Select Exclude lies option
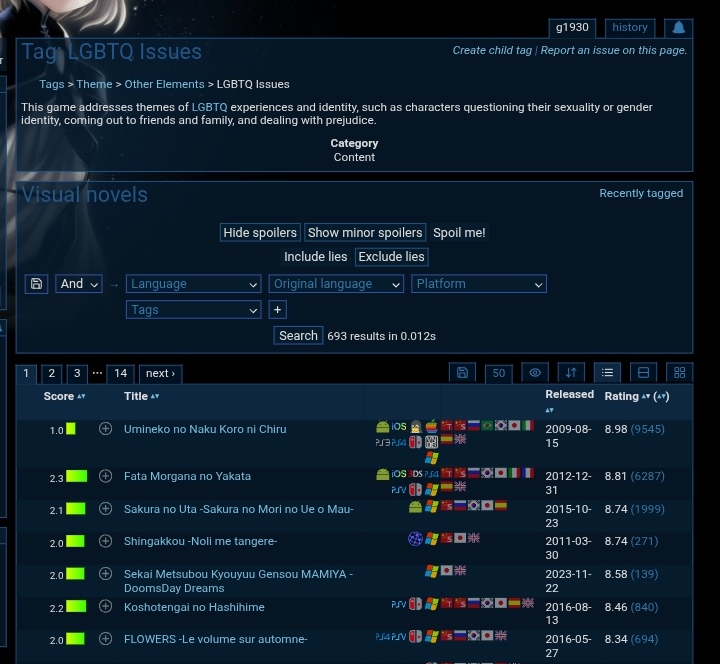The height and width of the screenshot is (664, 720). pyautogui.click(x=391, y=257)
